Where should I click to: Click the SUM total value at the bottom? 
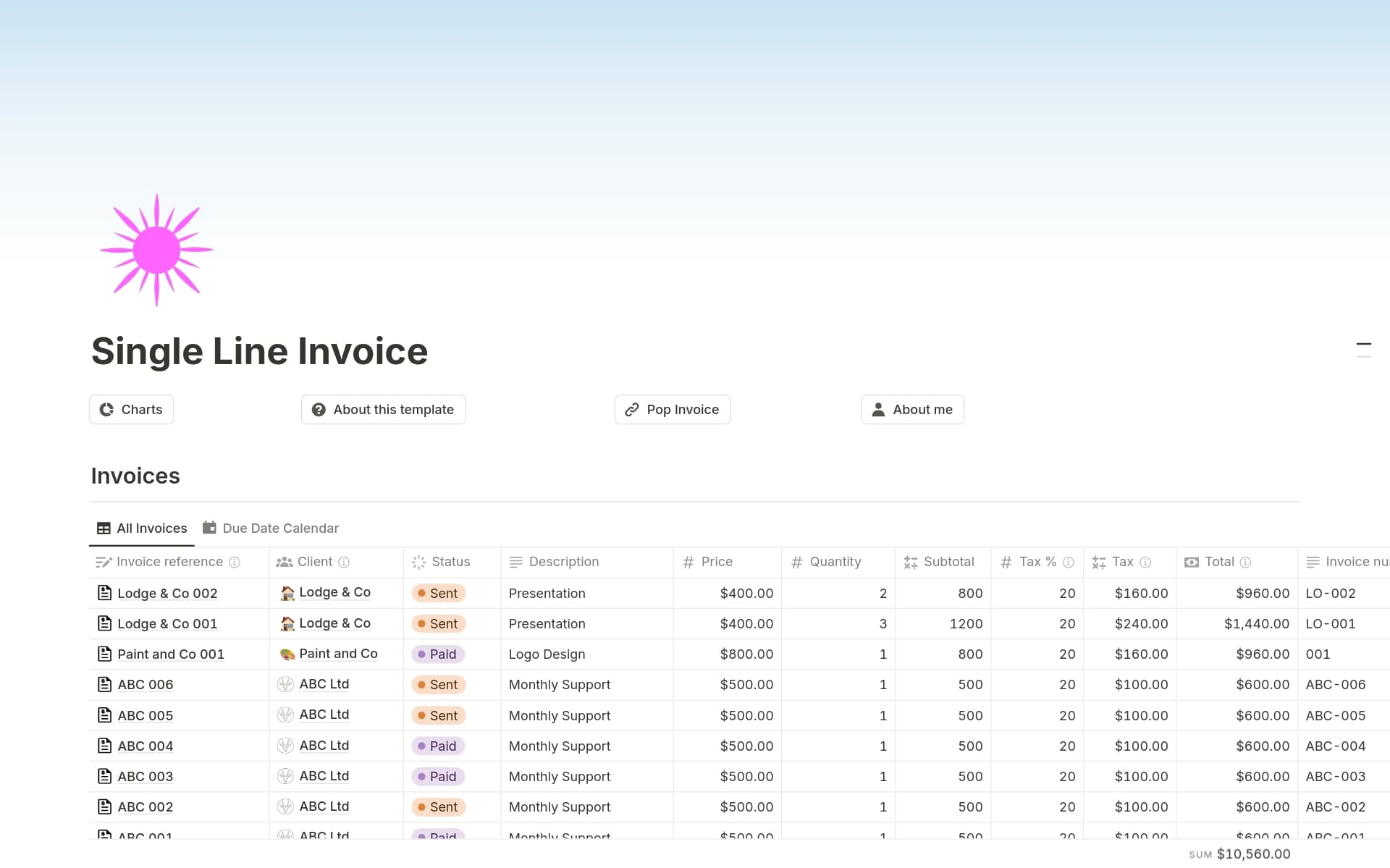coord(1252,854)
